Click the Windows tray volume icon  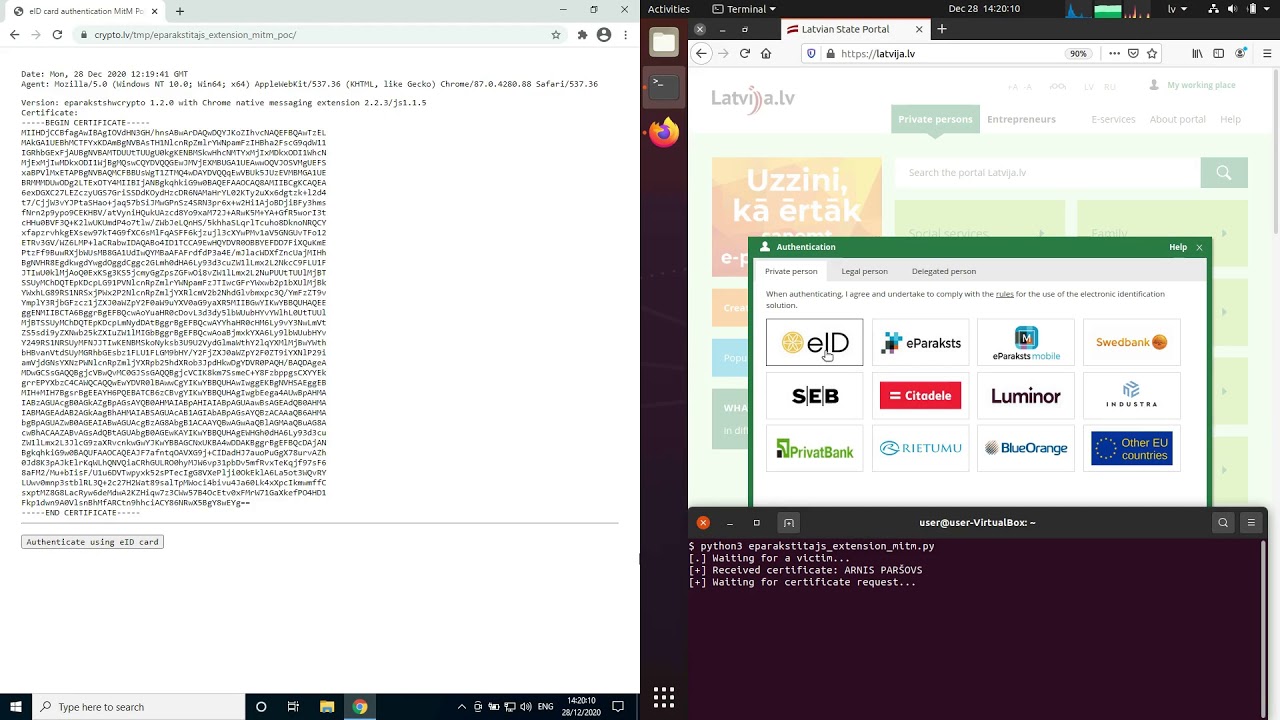click(x=527, y=706)
